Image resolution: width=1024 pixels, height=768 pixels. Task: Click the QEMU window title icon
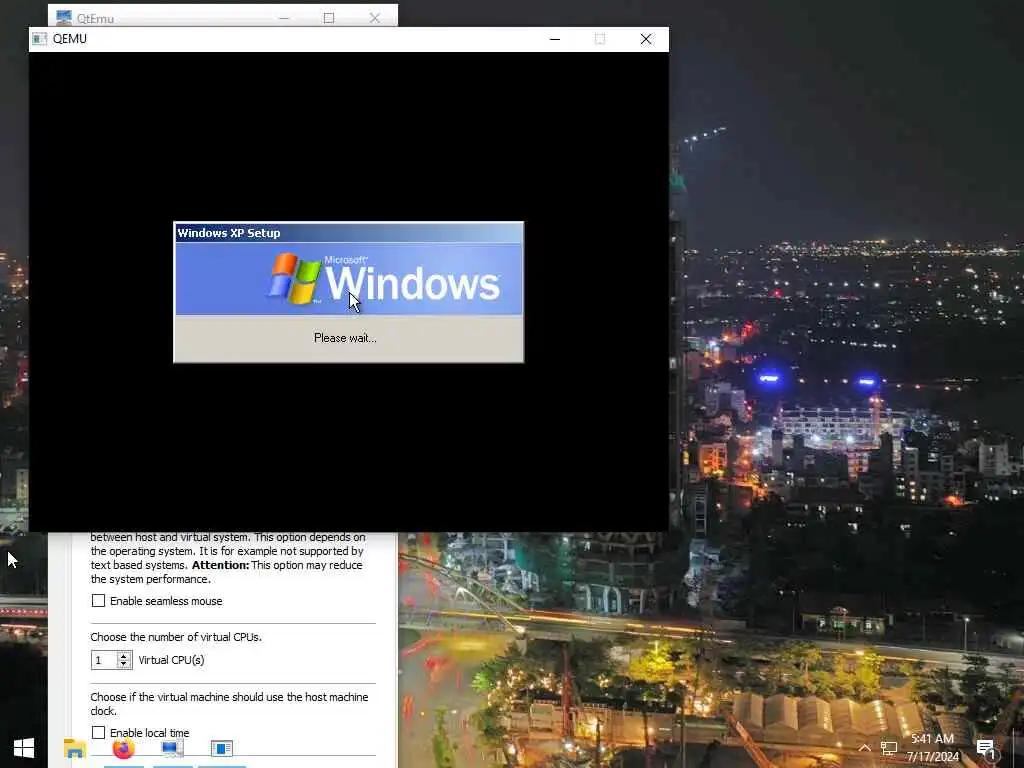(x=40, y=39)
